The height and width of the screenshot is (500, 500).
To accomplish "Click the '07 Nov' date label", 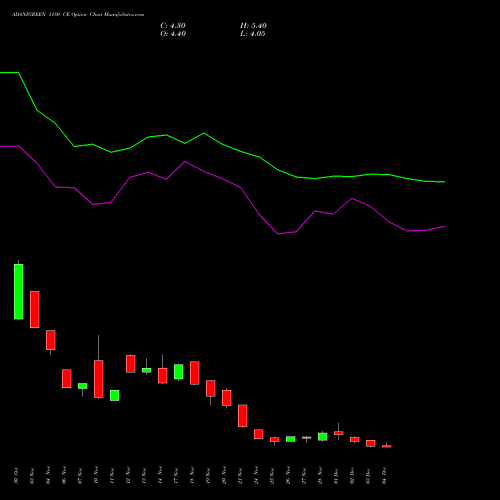I will click(80, 476).
